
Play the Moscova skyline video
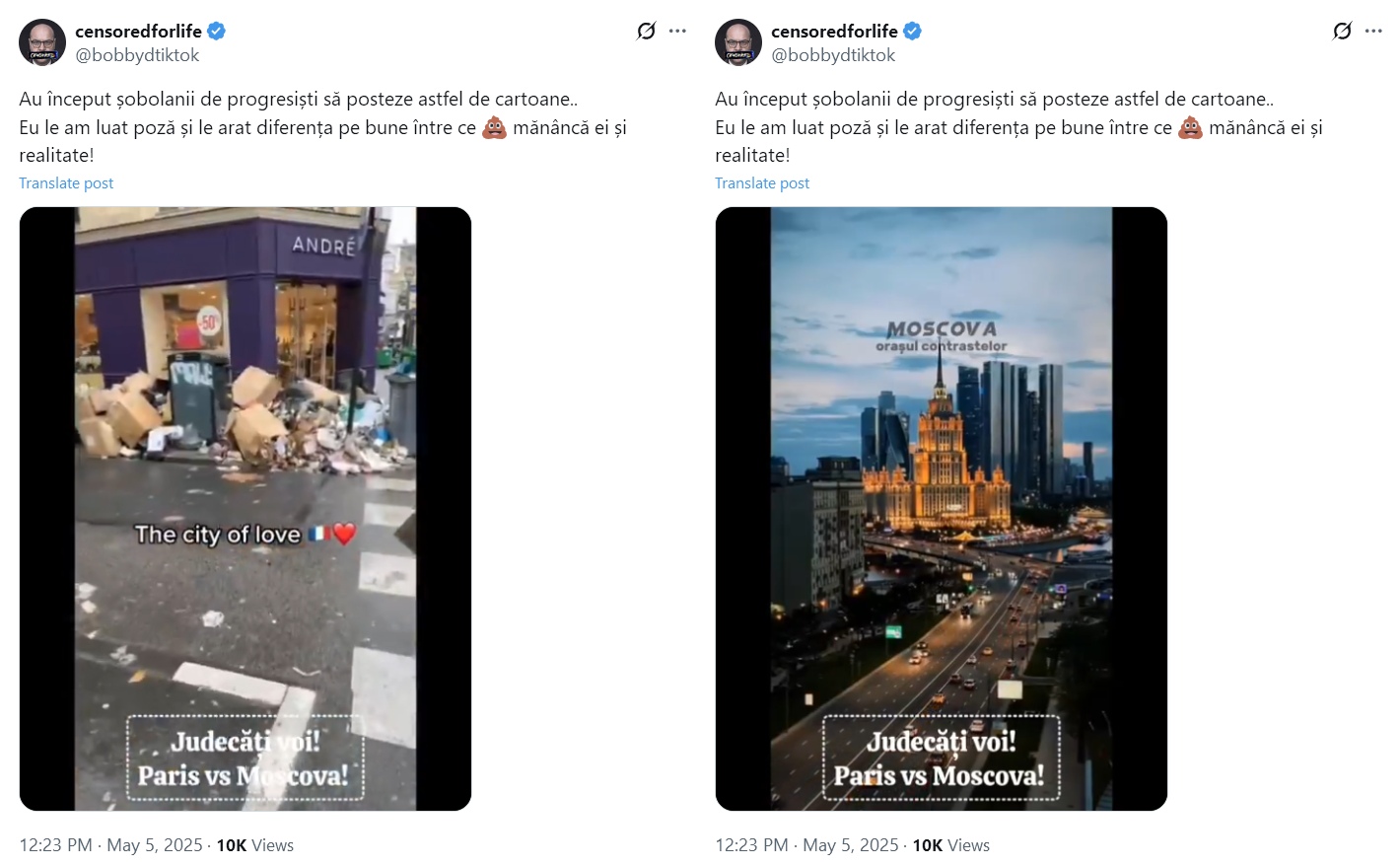(x=942, y=509)
